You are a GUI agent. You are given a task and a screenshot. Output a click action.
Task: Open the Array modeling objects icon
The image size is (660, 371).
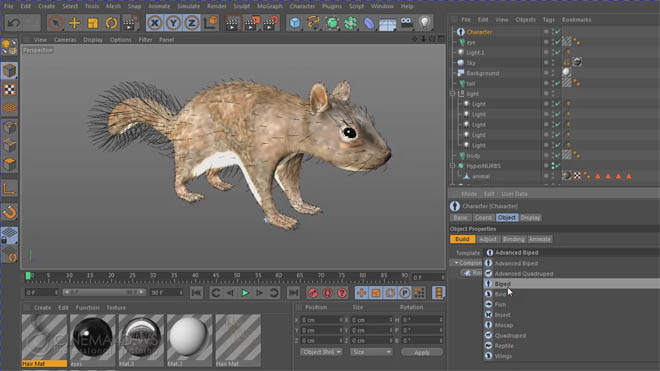[351, 23]
